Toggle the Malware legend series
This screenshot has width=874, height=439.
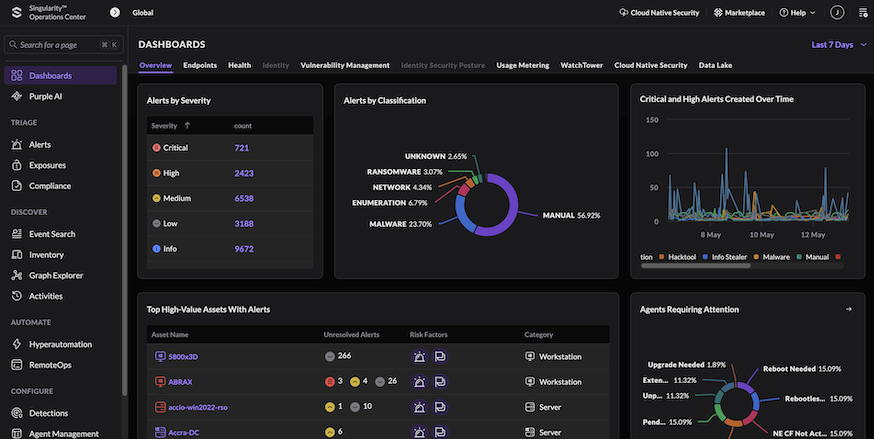point(771,257)
